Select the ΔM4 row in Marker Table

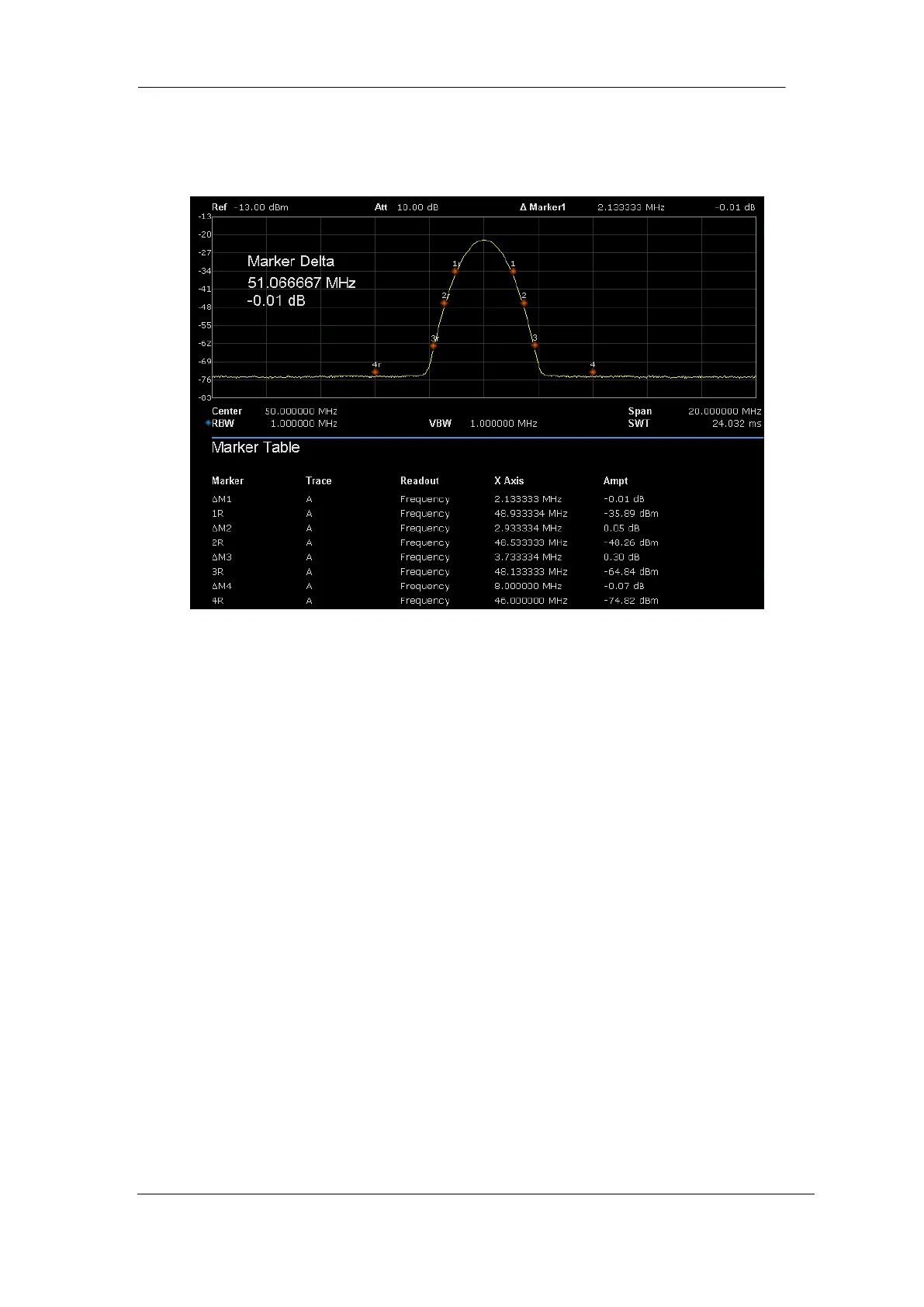click(x=434, y=587)
